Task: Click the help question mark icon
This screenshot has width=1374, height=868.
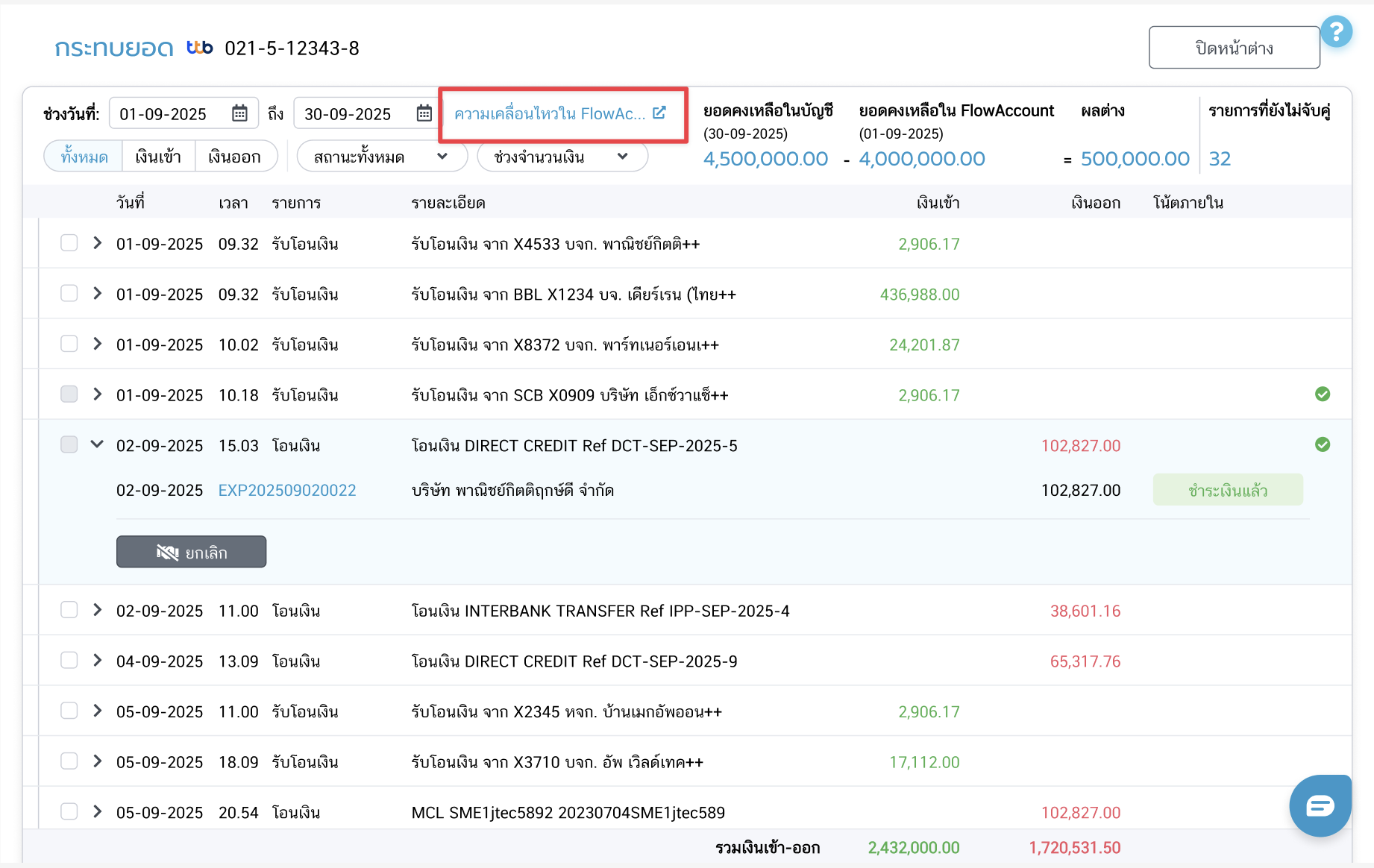Action: click(1336, 31)
